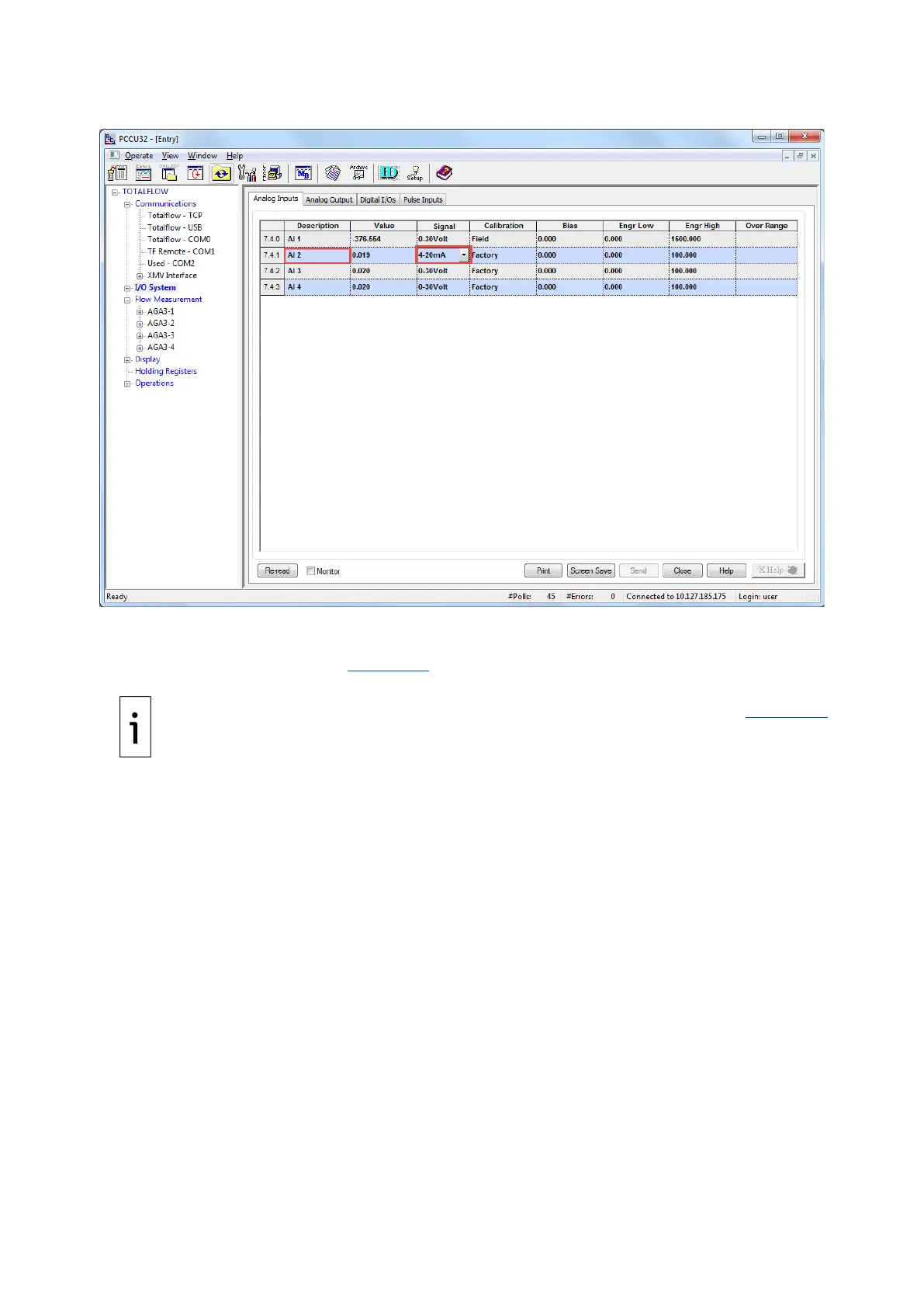Open the Entry mode toolbar icon
The width and height of the screenshot is (924, 1307).
(x=144, y=173)
